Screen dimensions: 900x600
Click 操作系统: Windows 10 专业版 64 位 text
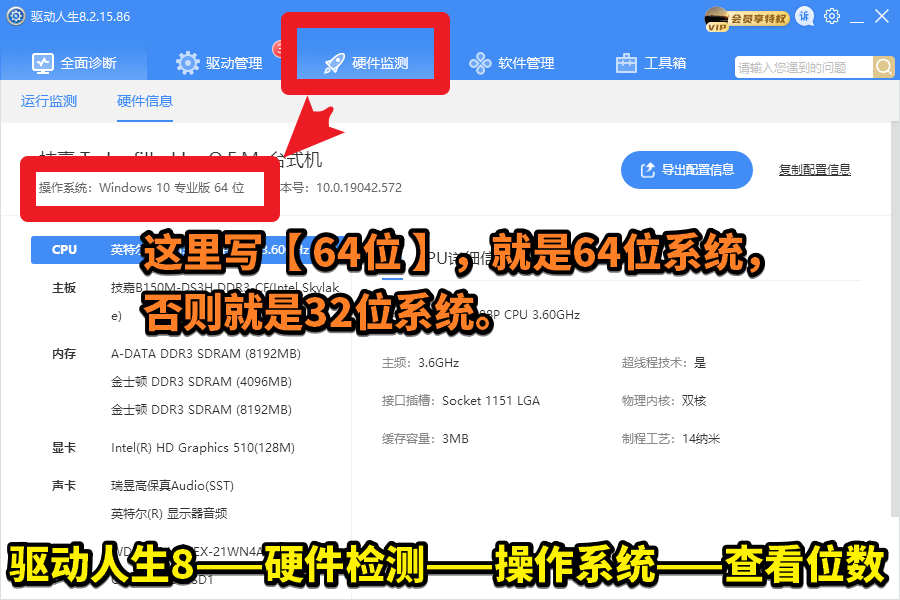(x=142, y=188)
